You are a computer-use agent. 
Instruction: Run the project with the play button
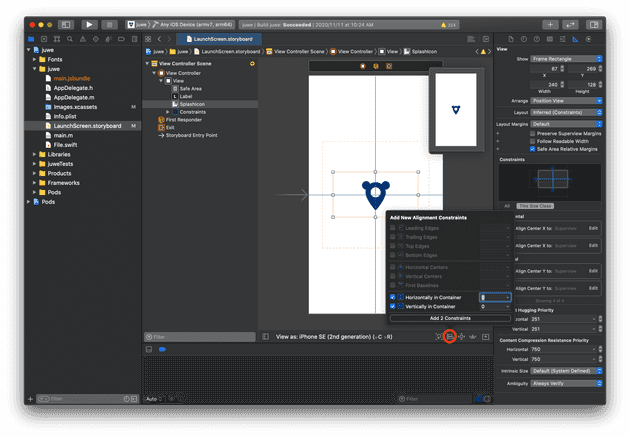pos(89,25)
